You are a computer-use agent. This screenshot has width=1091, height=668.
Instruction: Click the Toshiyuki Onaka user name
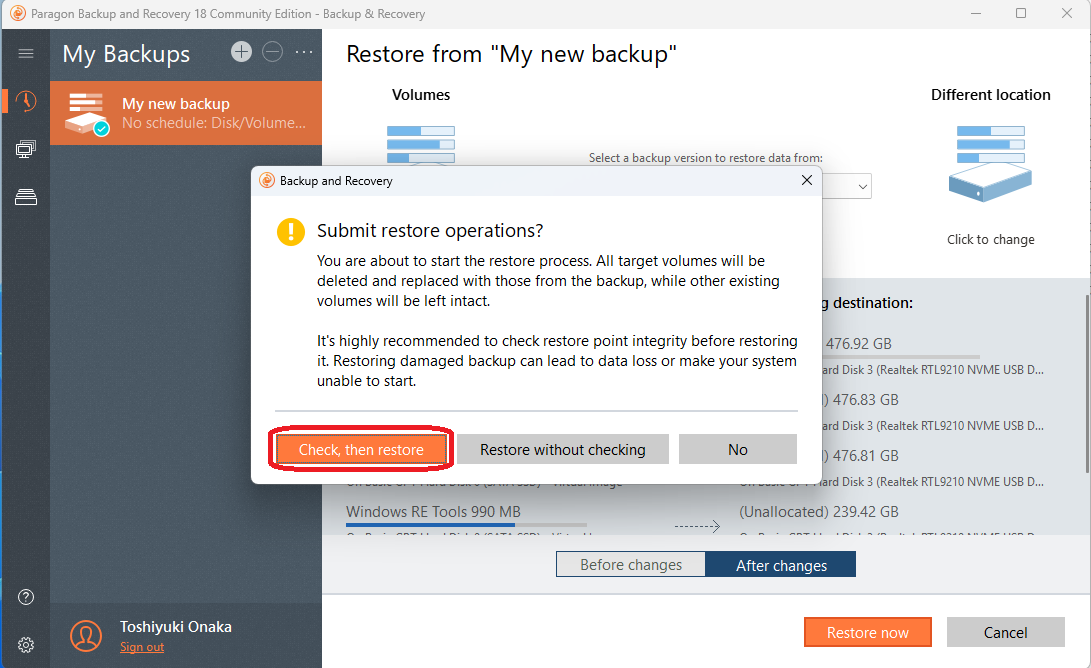[175, 627]
